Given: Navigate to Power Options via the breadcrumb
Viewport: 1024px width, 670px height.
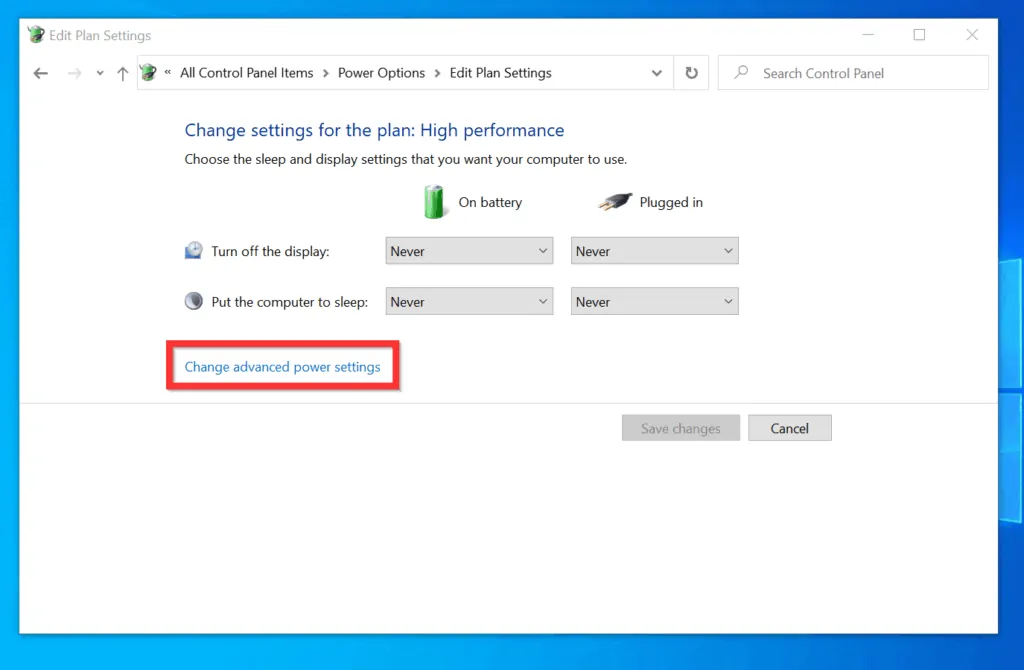Looking at the screenshot, I should 381,72.
